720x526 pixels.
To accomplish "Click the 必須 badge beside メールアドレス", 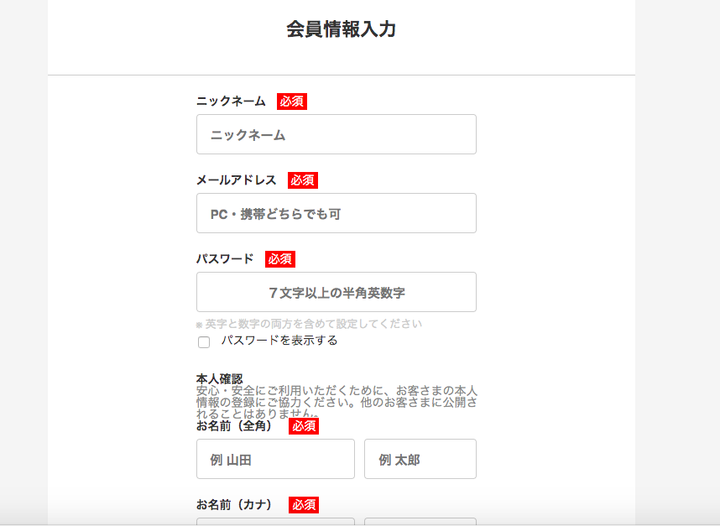I will [x=302, y=180].
